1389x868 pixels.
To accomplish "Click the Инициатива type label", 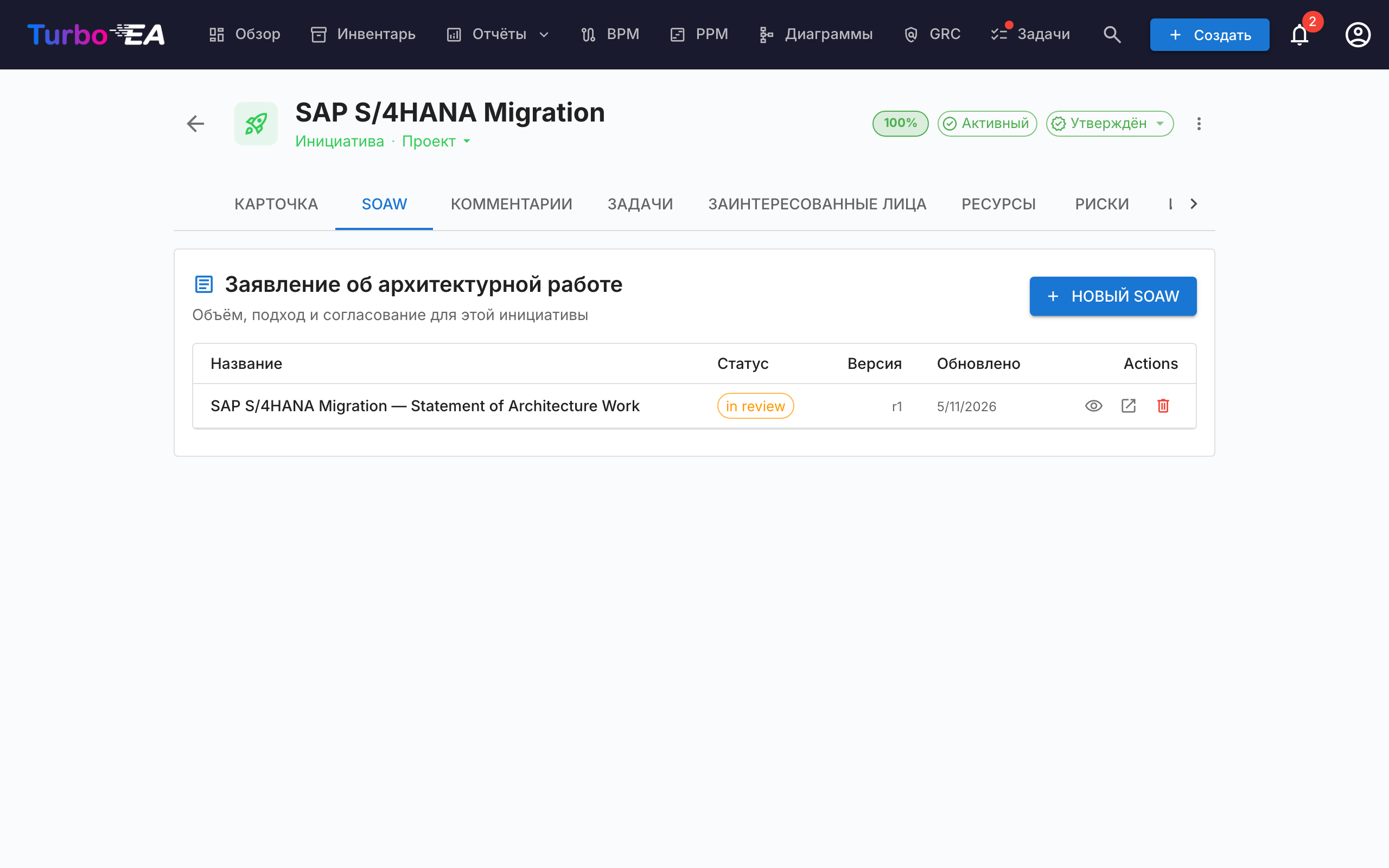I will [x=340, y=141].
